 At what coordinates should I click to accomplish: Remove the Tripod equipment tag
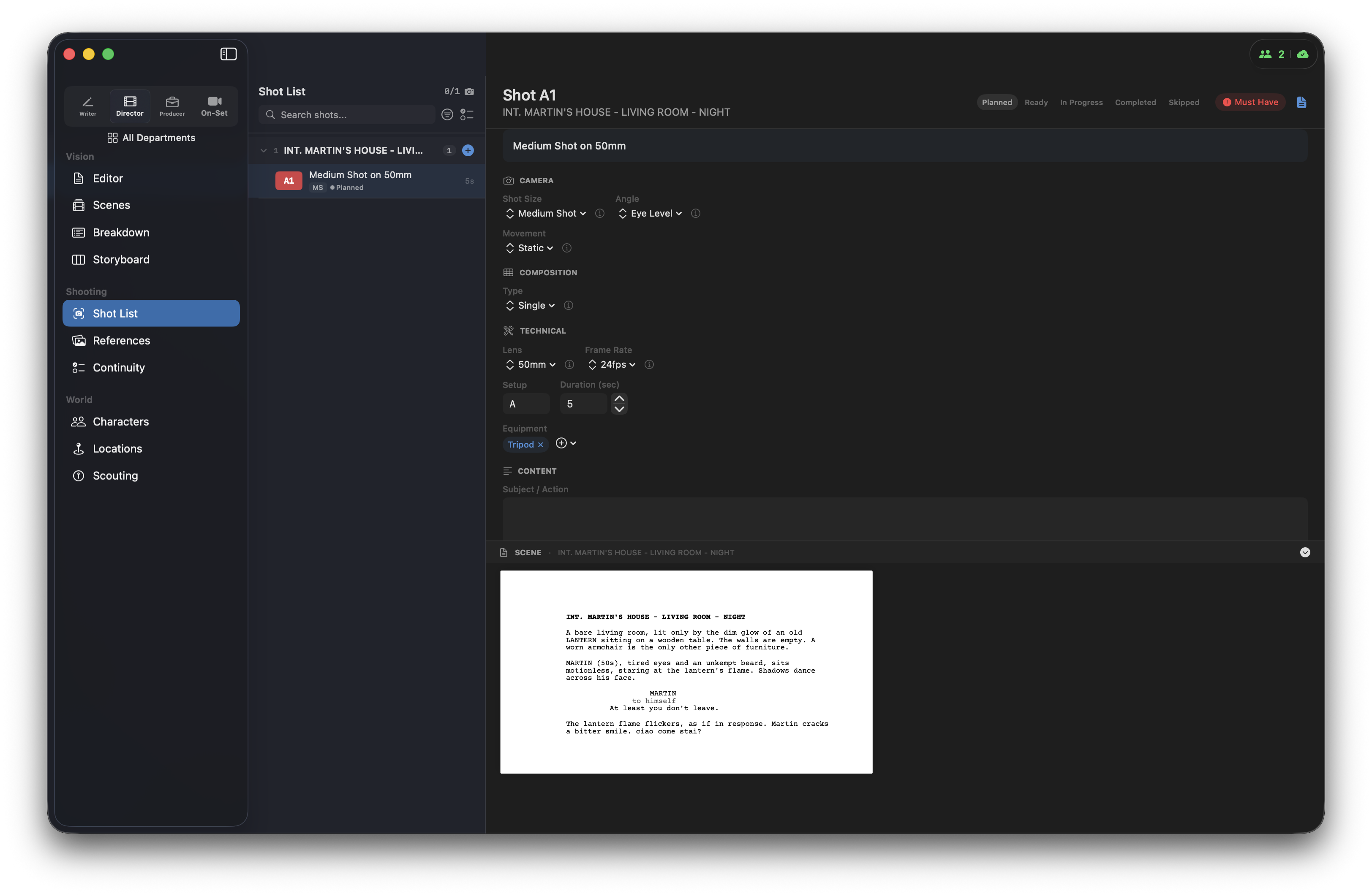pos(540,445)
